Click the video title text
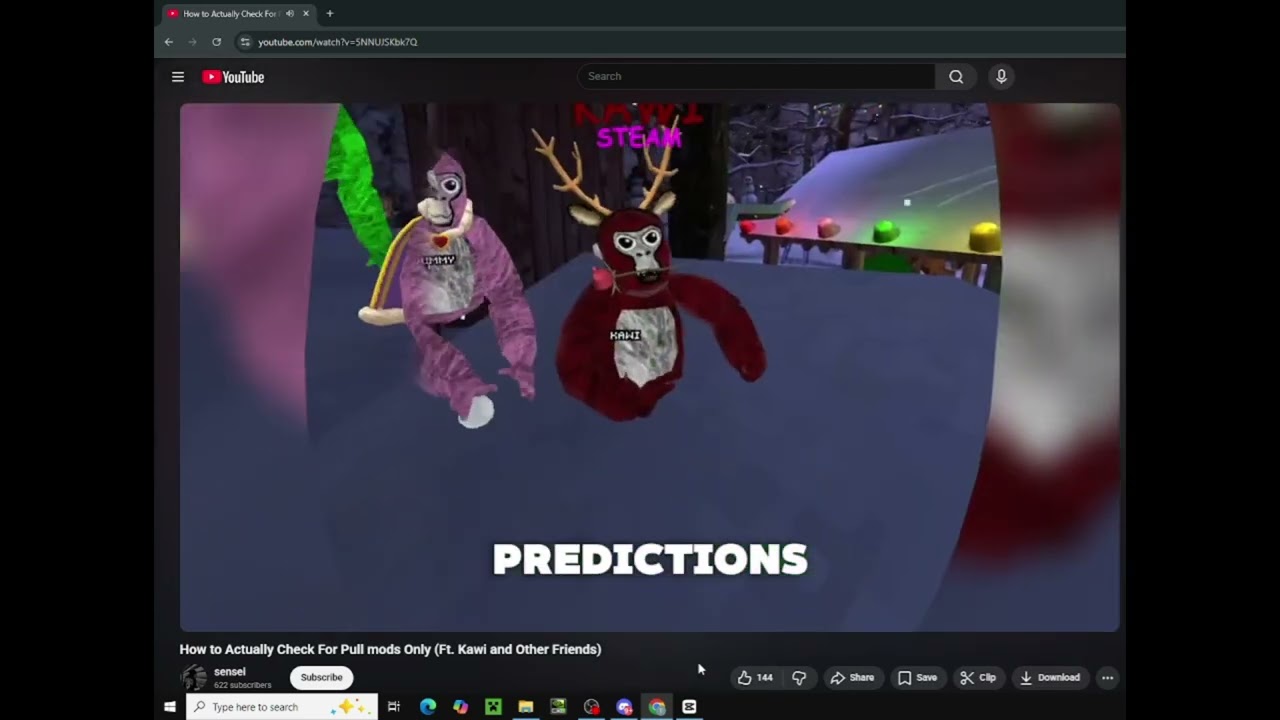 click(390, 649)
